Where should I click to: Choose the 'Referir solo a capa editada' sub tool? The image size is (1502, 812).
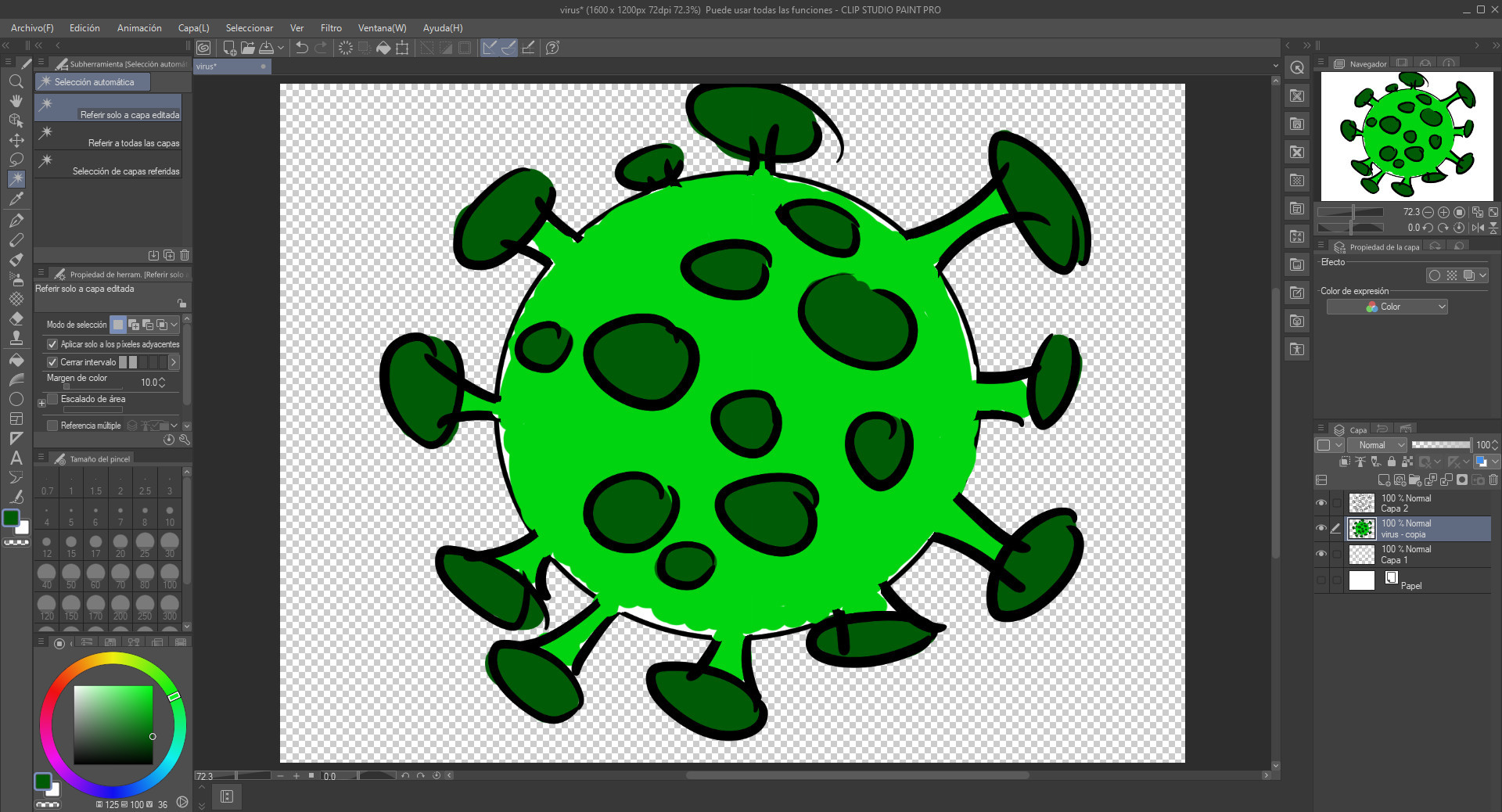coord(108,108)
